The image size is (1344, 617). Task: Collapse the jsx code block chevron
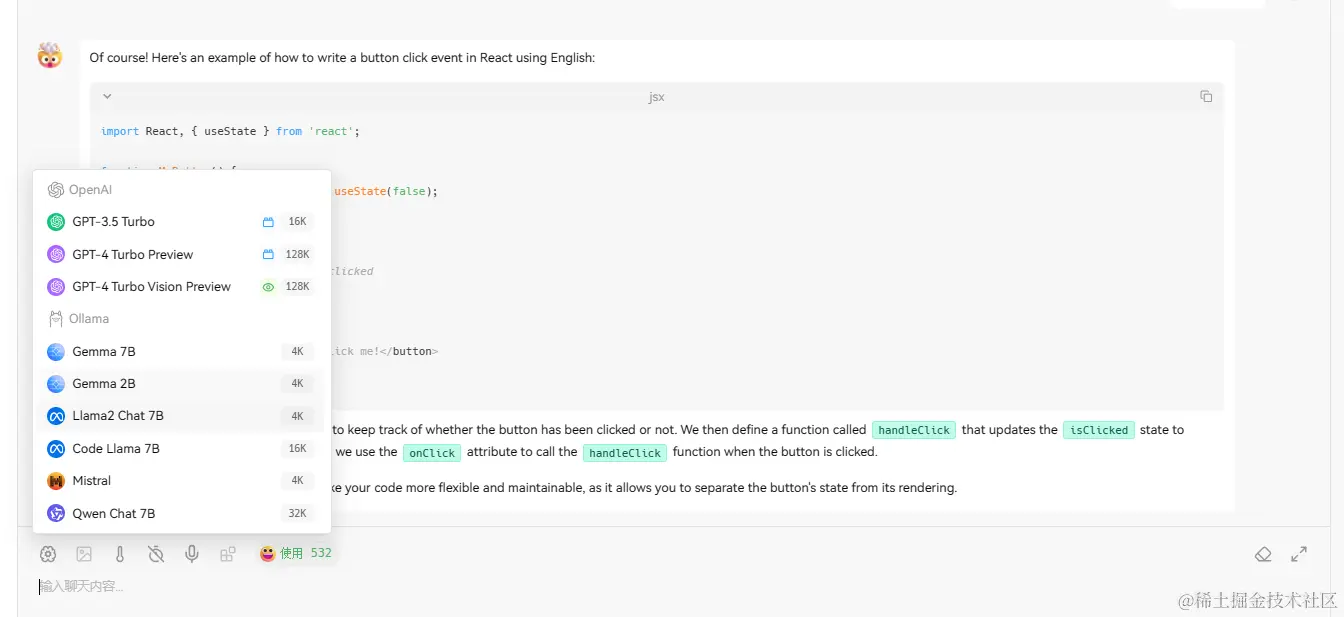tap(107, 97)
